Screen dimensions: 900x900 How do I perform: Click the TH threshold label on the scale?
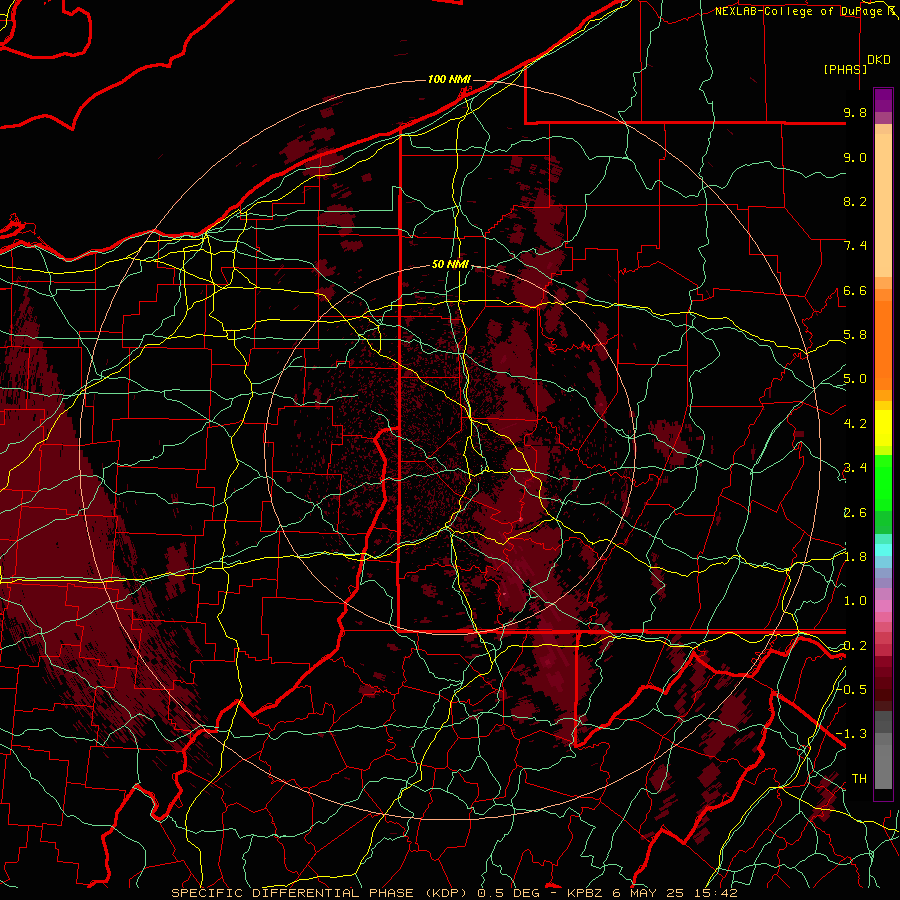(859, 779)
